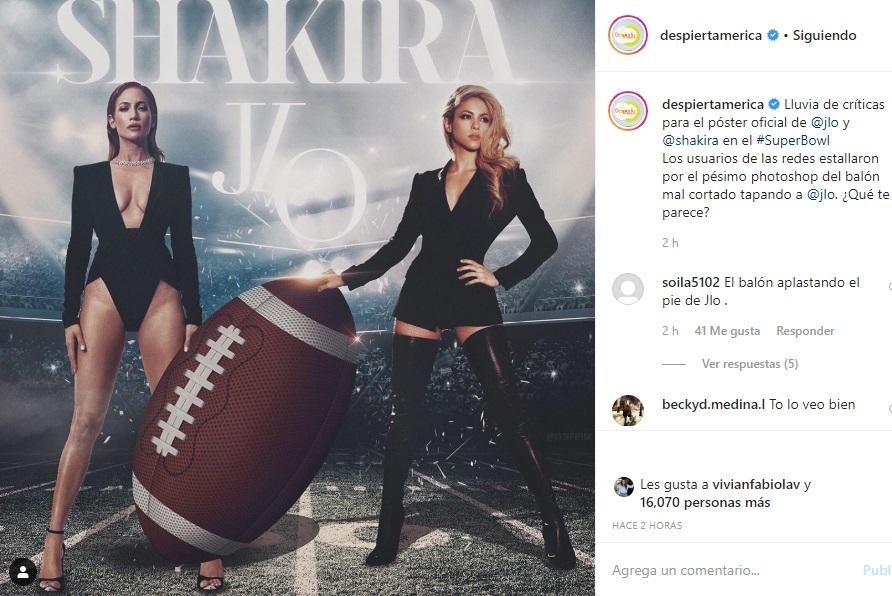Click the Super Bowl poster image
Image resolution: width=892 pixels, height=596 pixels.
(x=297, y=298)
